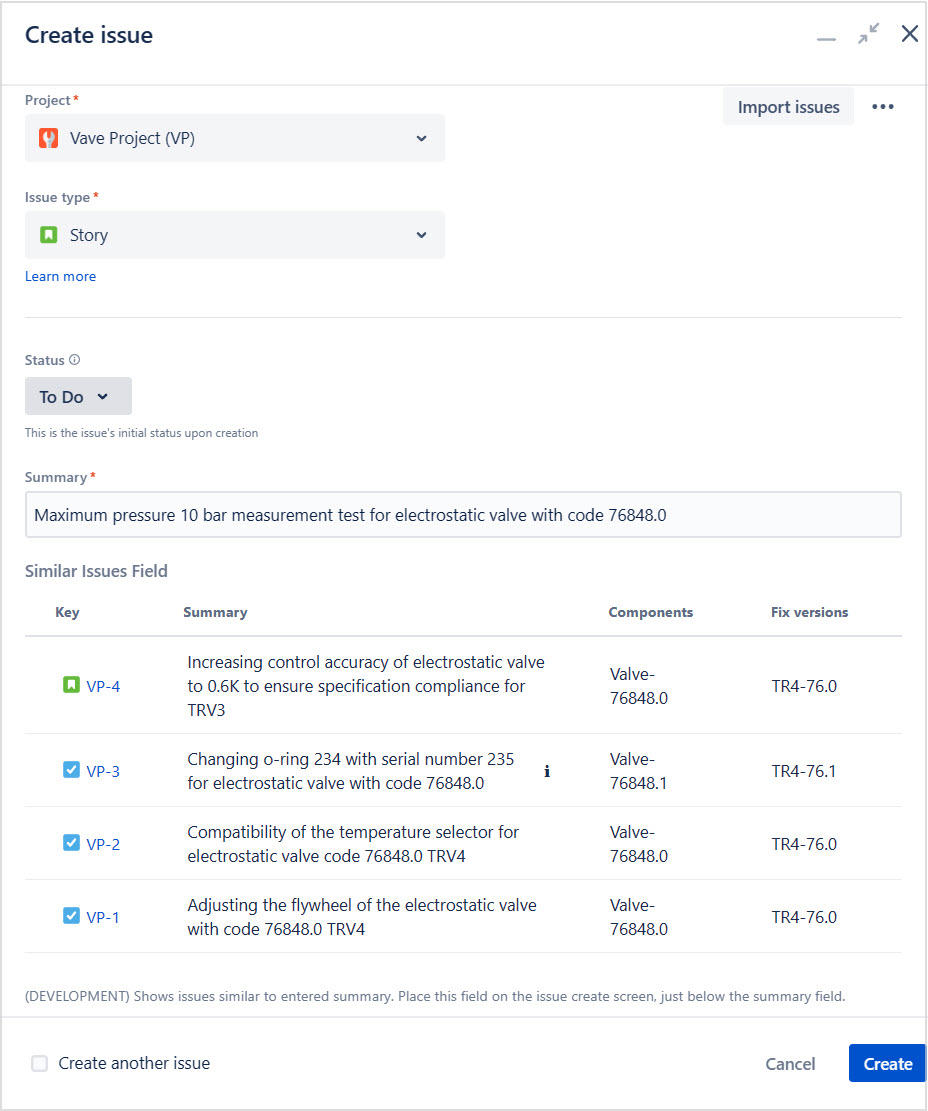This screenshot has height=1111, width=928.
Task: Click the Task type icon beside VP-1
Action: click(x=71, y=916)
